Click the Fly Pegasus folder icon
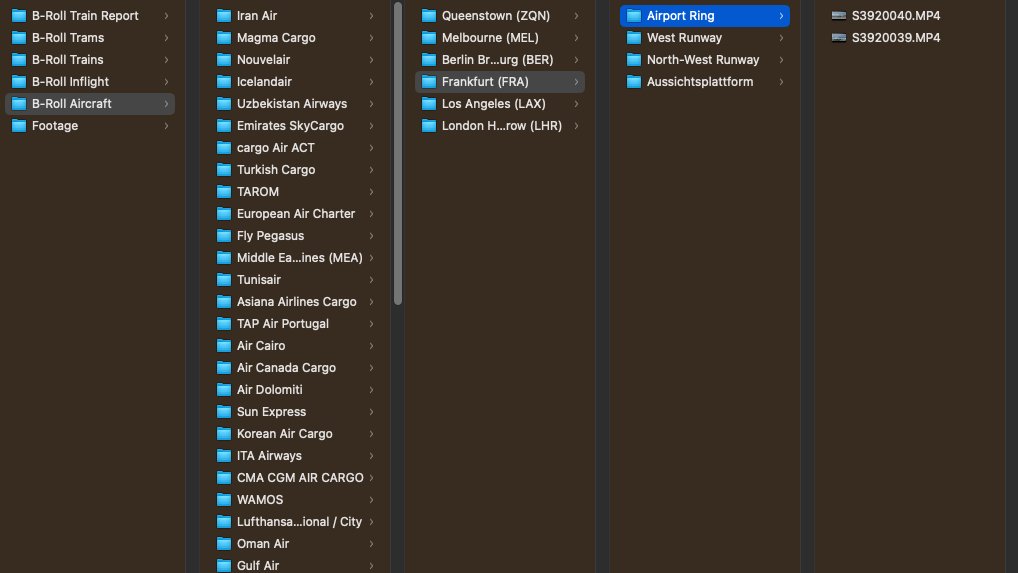 (224, 236)
